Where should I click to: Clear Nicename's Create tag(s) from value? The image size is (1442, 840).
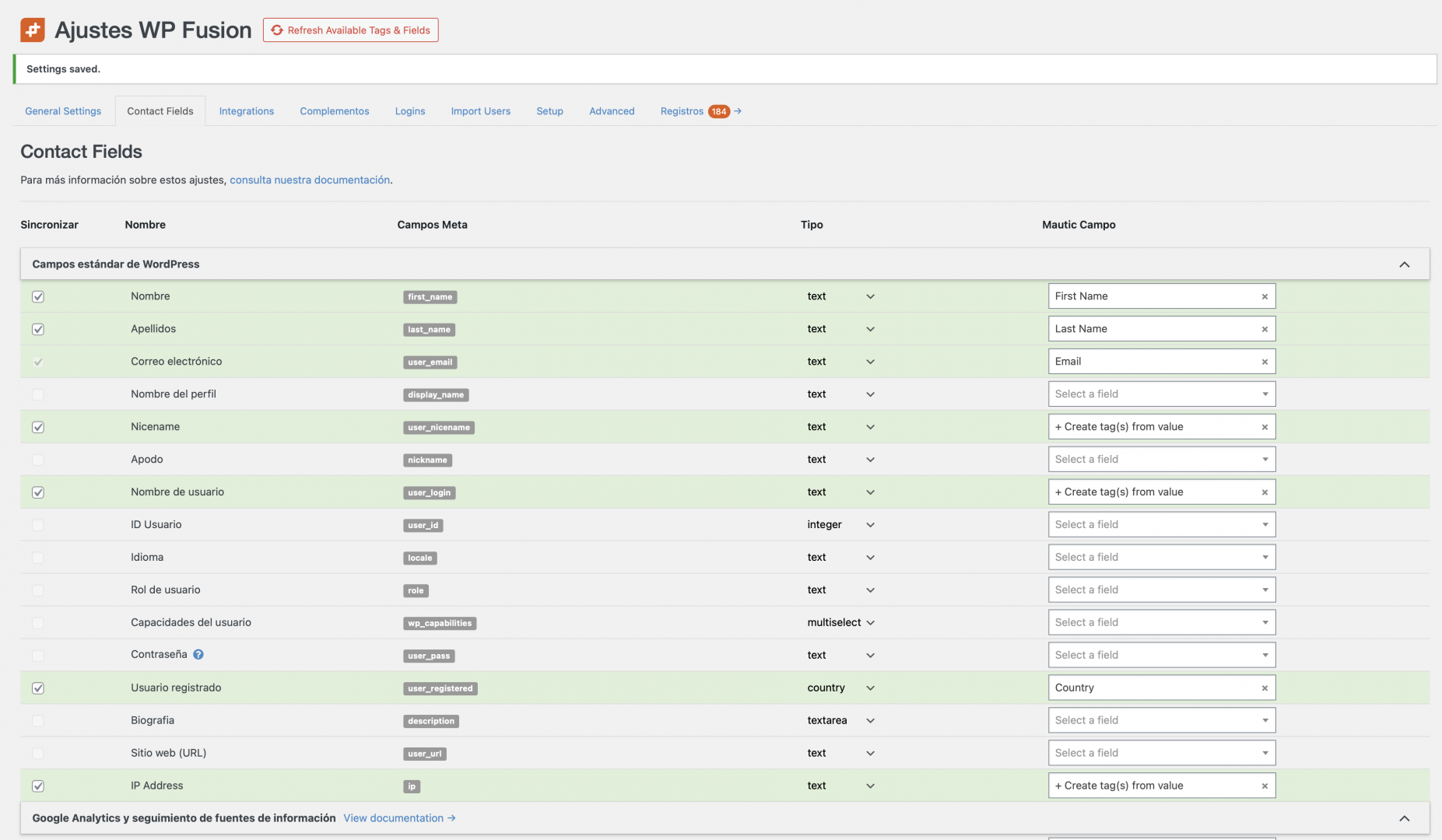click(1265, 427)
